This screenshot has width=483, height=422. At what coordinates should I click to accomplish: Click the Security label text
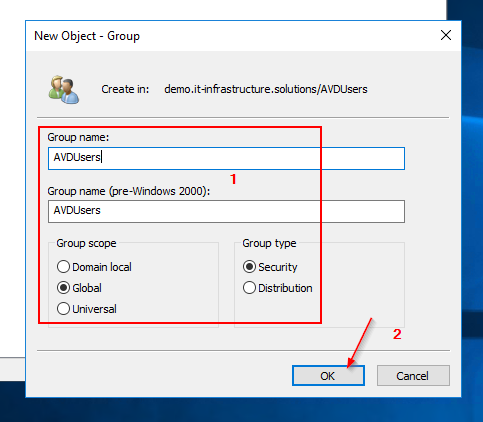[x=278, y=267]
